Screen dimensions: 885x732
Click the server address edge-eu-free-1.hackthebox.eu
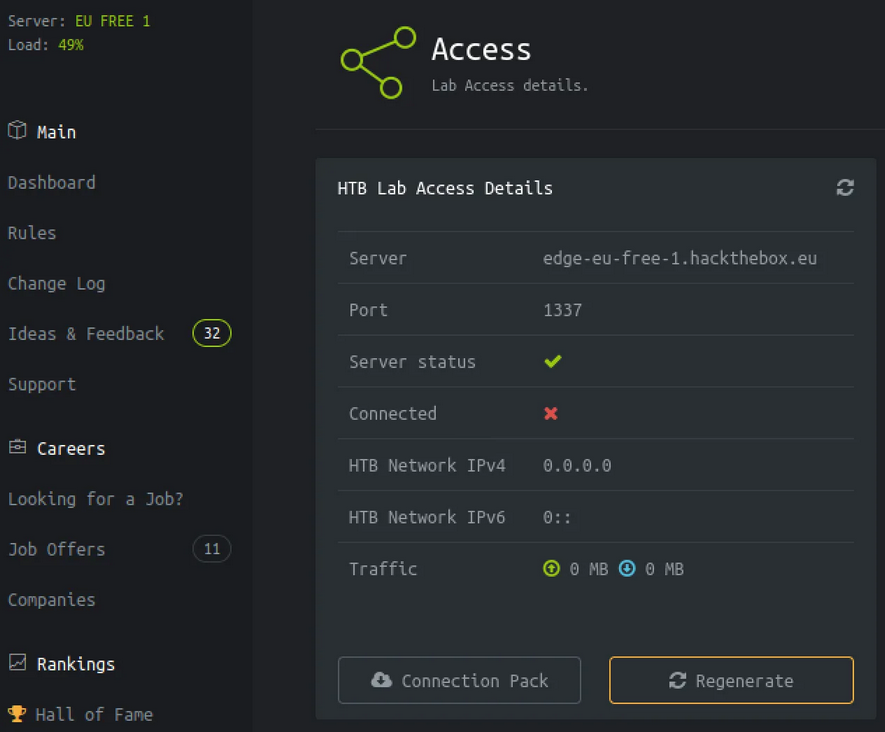tap(680, 258)
